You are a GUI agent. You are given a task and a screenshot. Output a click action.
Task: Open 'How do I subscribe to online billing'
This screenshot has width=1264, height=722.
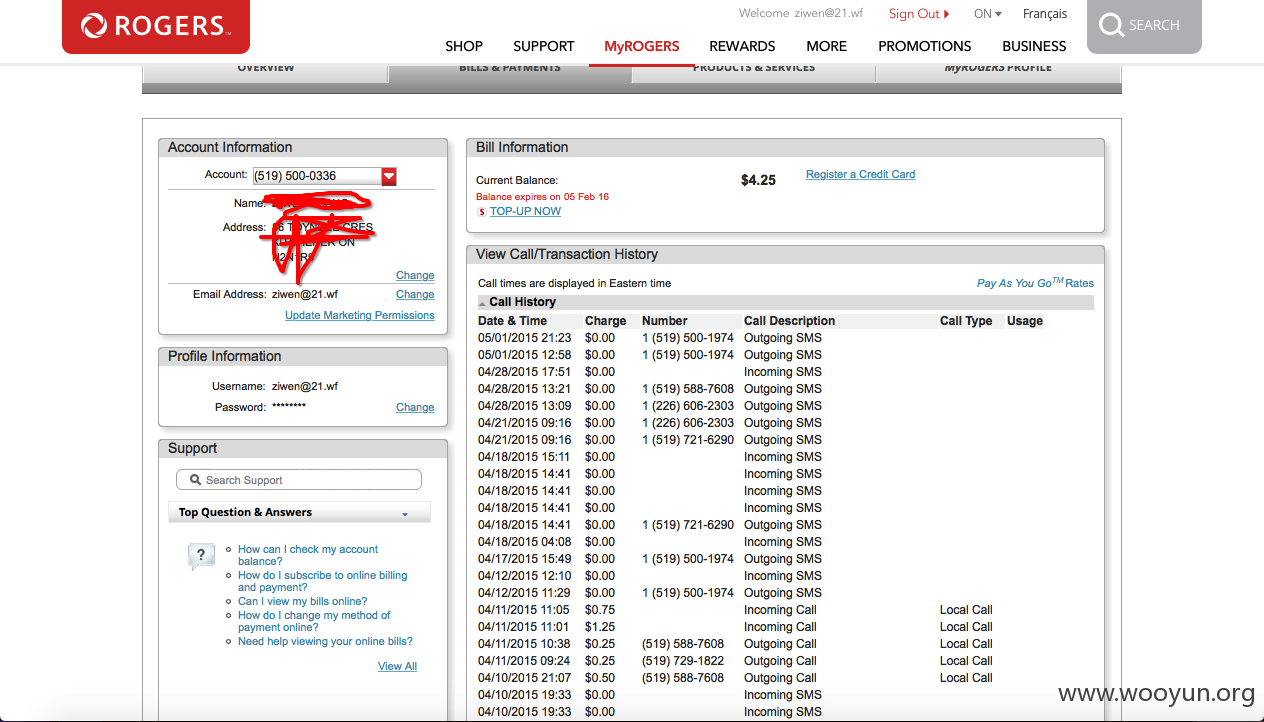point(322,582)
